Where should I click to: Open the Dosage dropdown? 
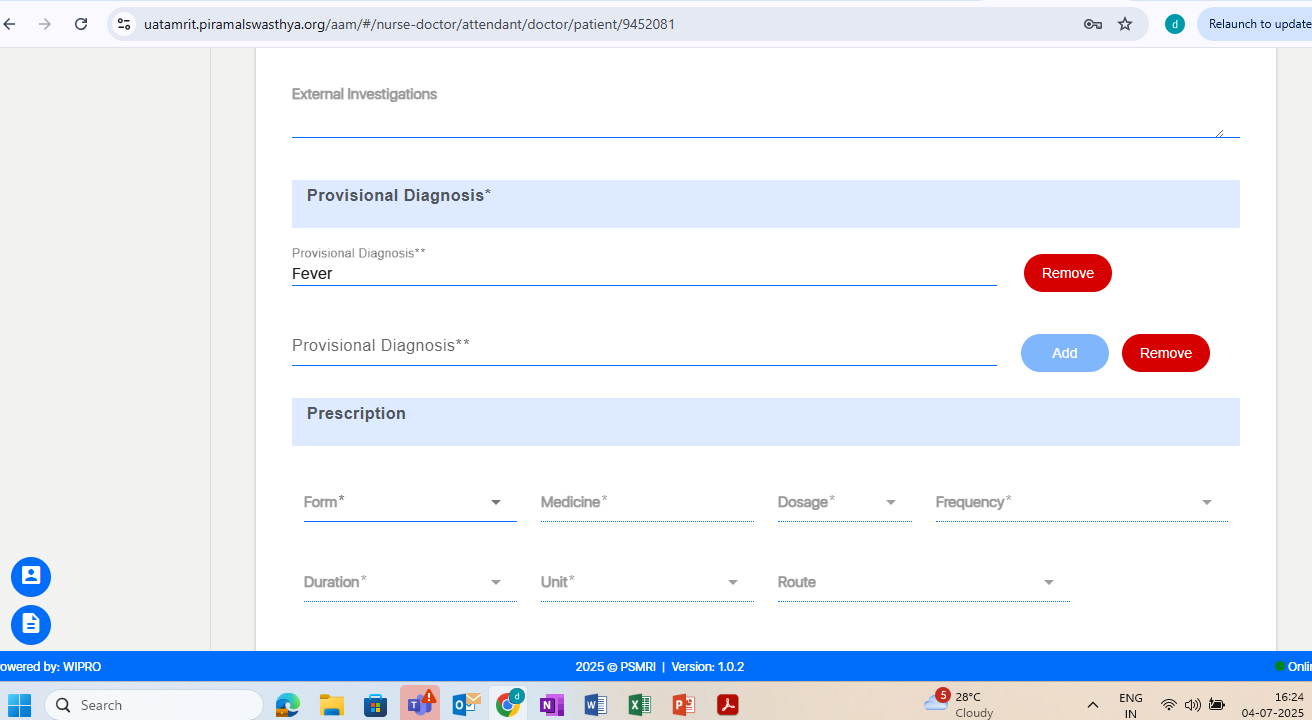click(x=843, y=502)
